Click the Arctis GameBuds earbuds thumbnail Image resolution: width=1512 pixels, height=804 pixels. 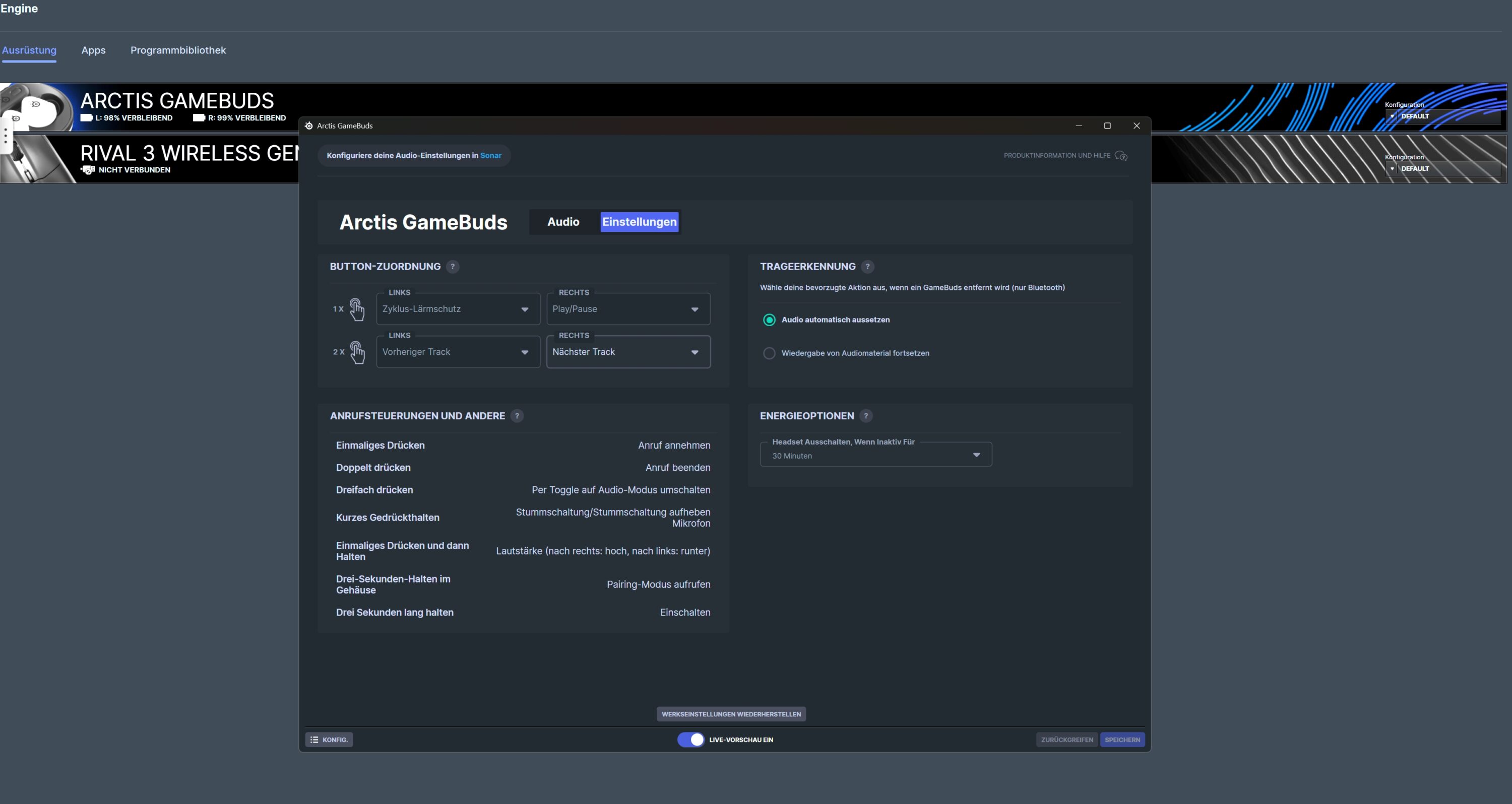36,108
